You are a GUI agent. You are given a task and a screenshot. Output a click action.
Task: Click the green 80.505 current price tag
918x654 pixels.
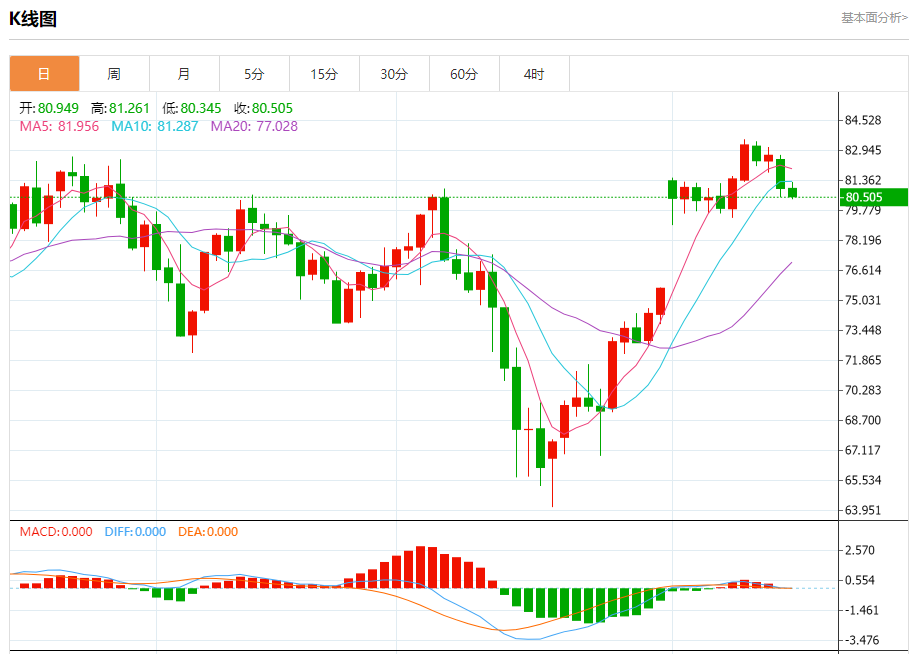click(874, 197)
